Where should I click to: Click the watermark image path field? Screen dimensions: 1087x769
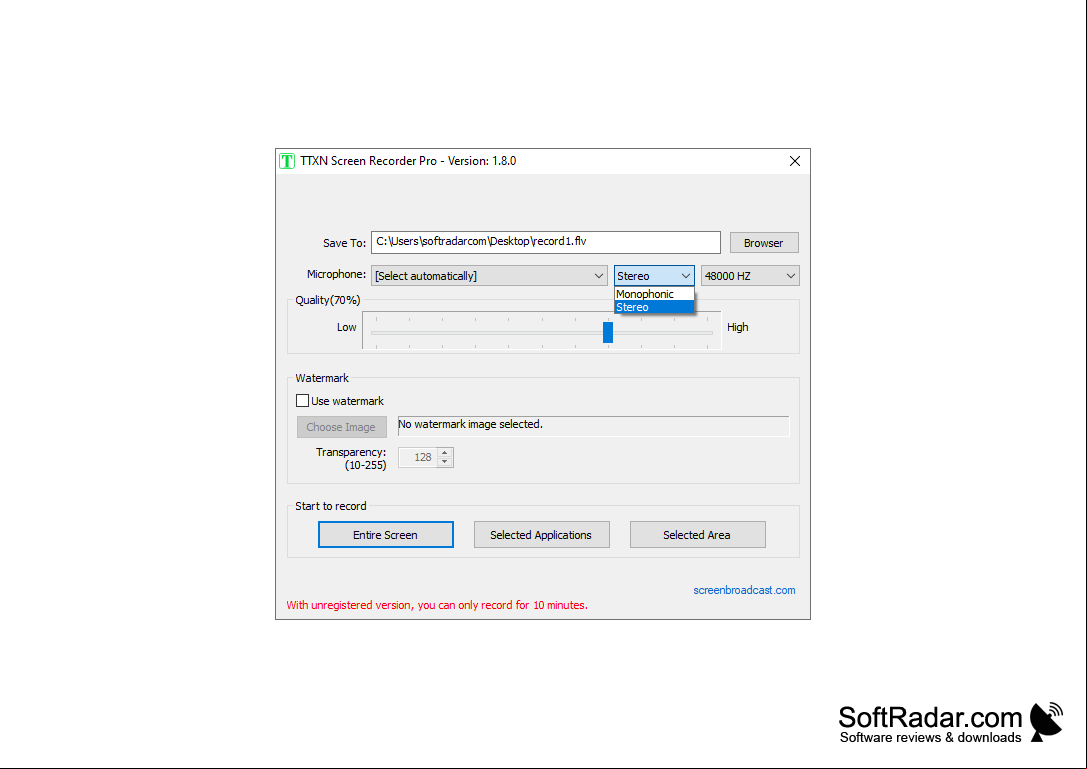(x=593, y=426)
